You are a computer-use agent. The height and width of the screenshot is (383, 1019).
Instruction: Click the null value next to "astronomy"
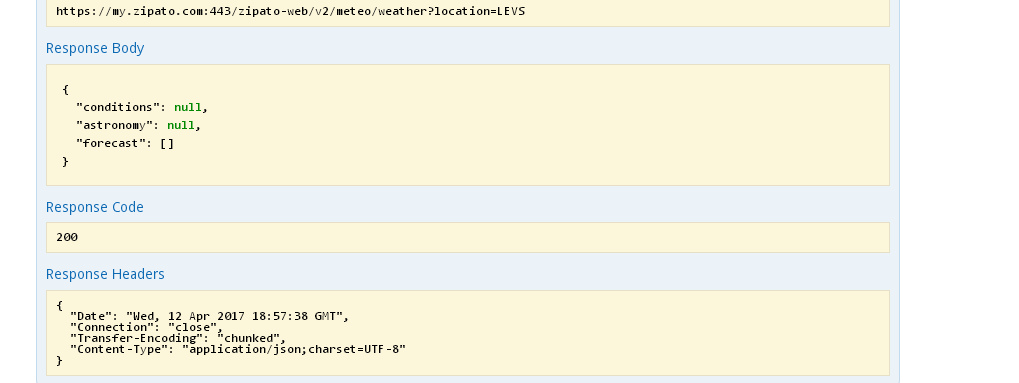tap(181, 125)
